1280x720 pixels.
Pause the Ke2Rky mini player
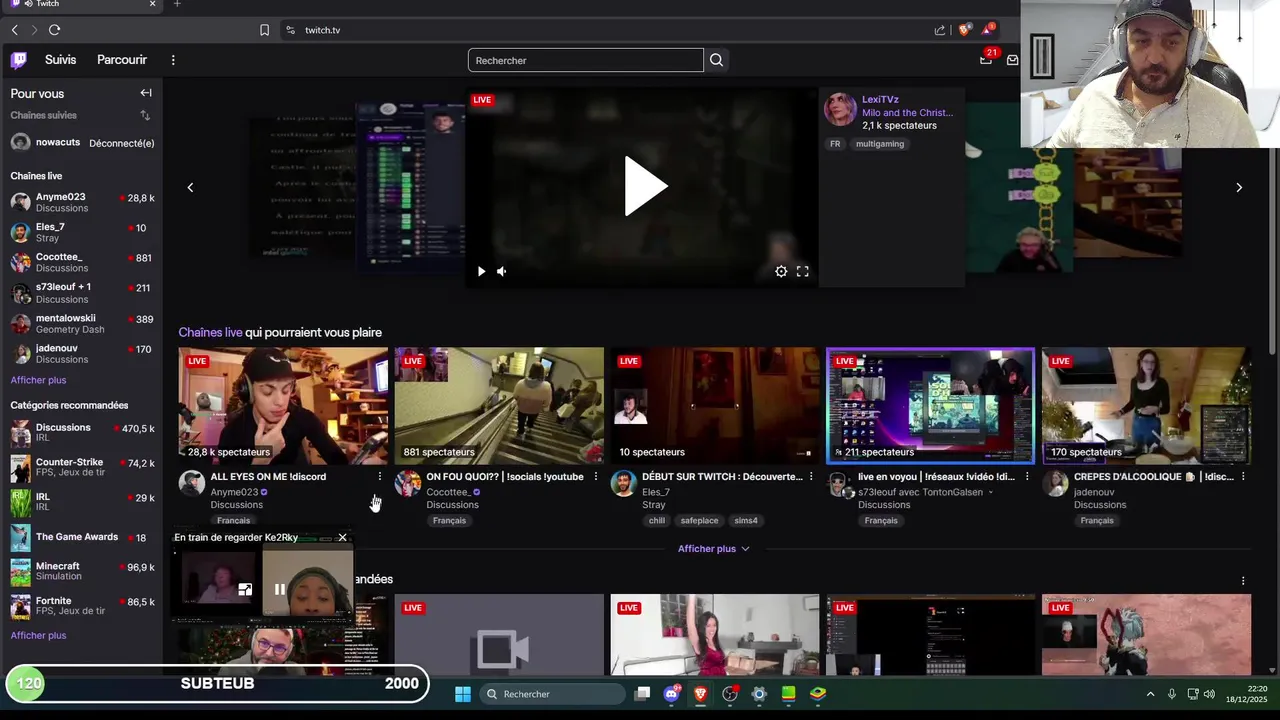(280, 590)
